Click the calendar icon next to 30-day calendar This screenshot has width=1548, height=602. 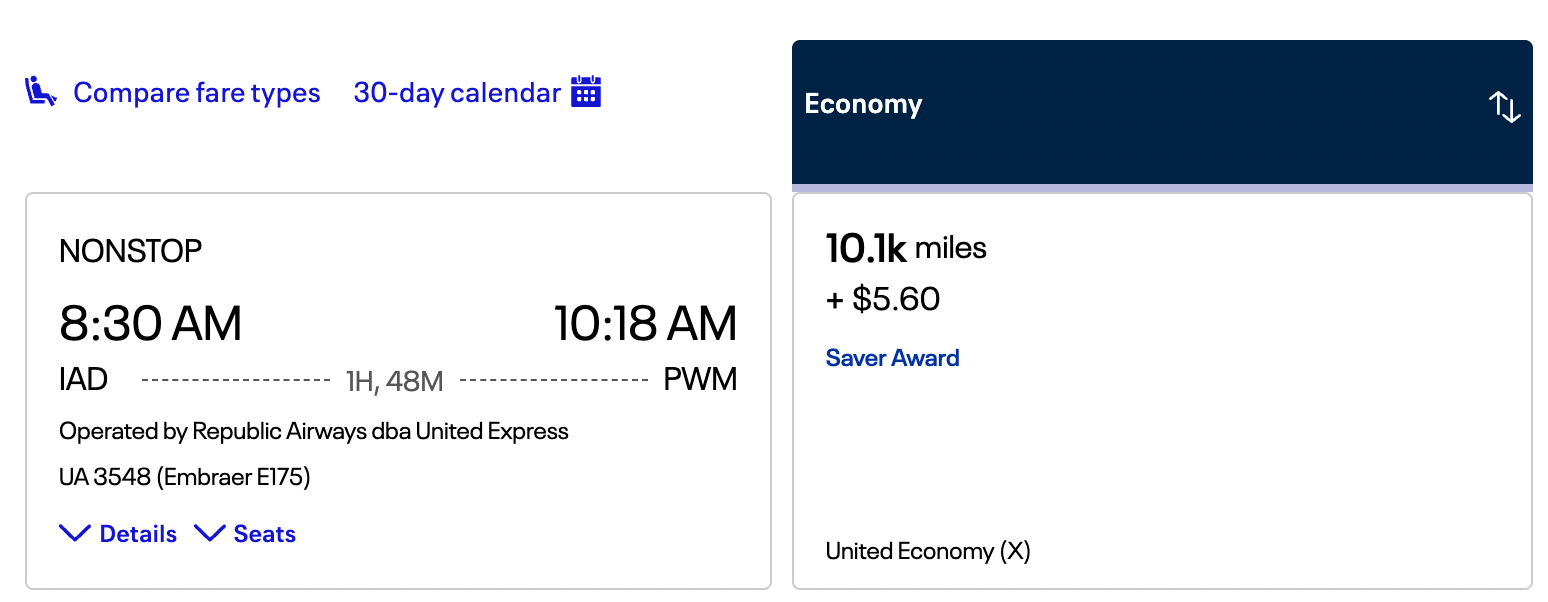[x=586, y=92]
